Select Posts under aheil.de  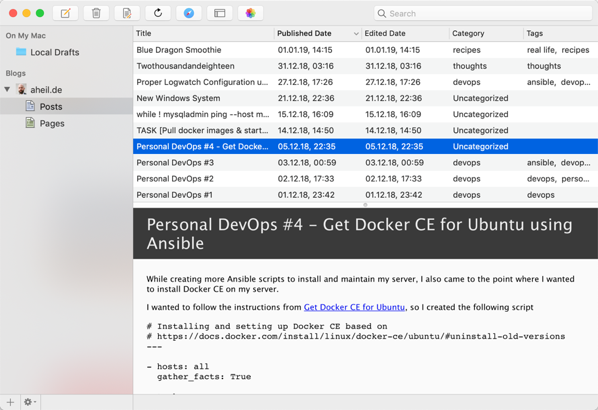point(66,106)
